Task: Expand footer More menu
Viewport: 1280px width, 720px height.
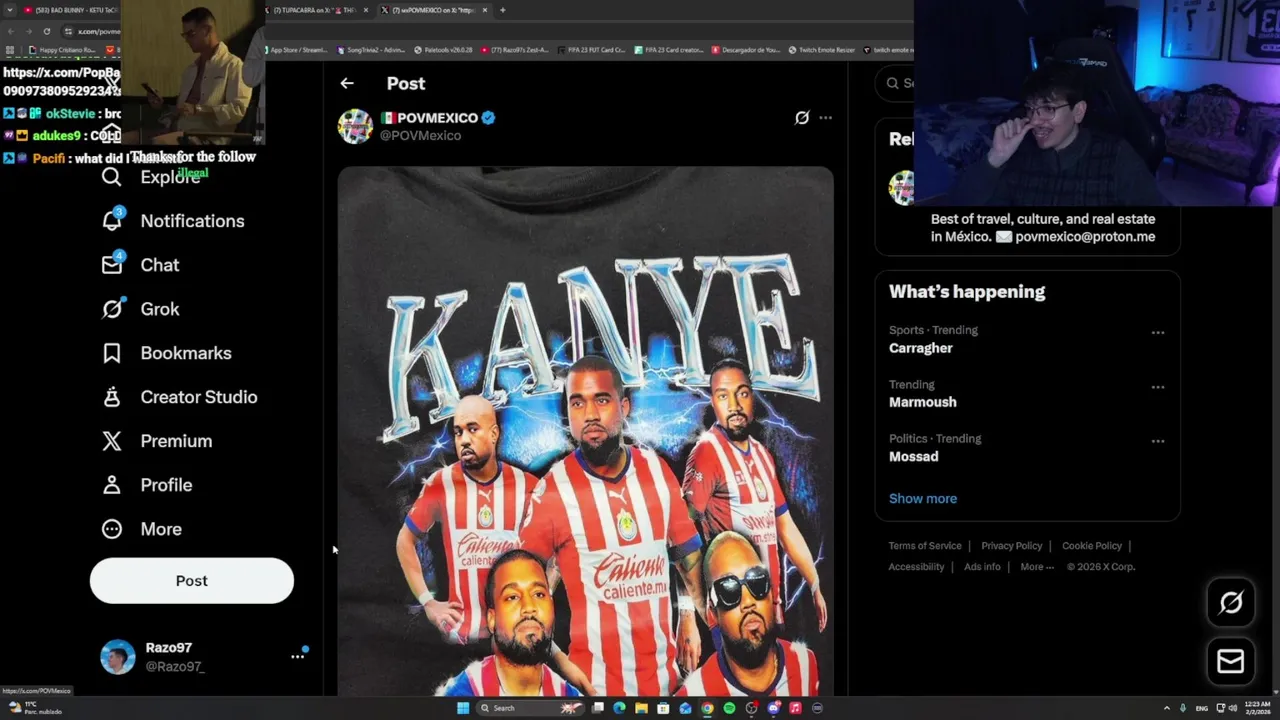Action: point(1037,567)
